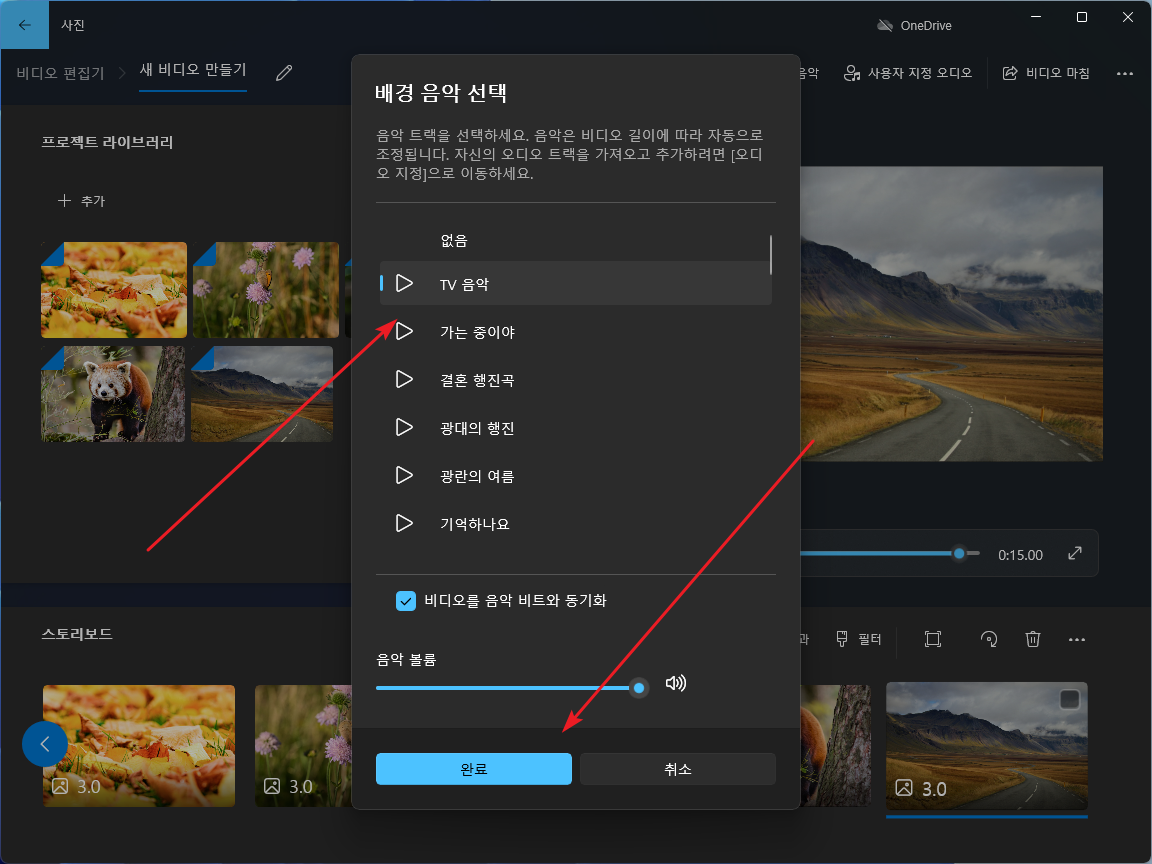This screenshot has width=1152, height=864.
Task: Open the toolbar more options ellipsis
Action: click(1125, 73)
